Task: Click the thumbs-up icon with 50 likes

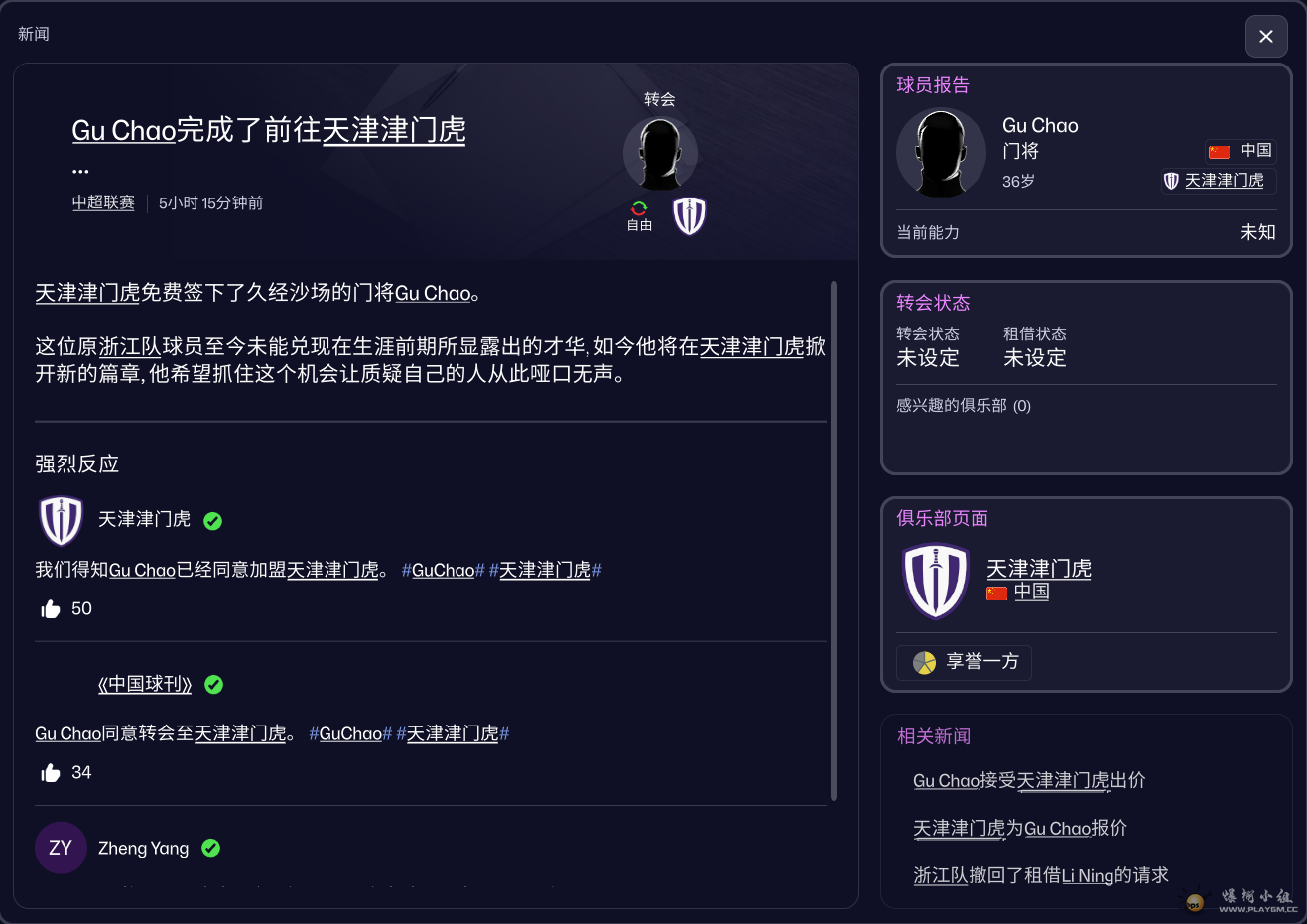Action: 51,609
